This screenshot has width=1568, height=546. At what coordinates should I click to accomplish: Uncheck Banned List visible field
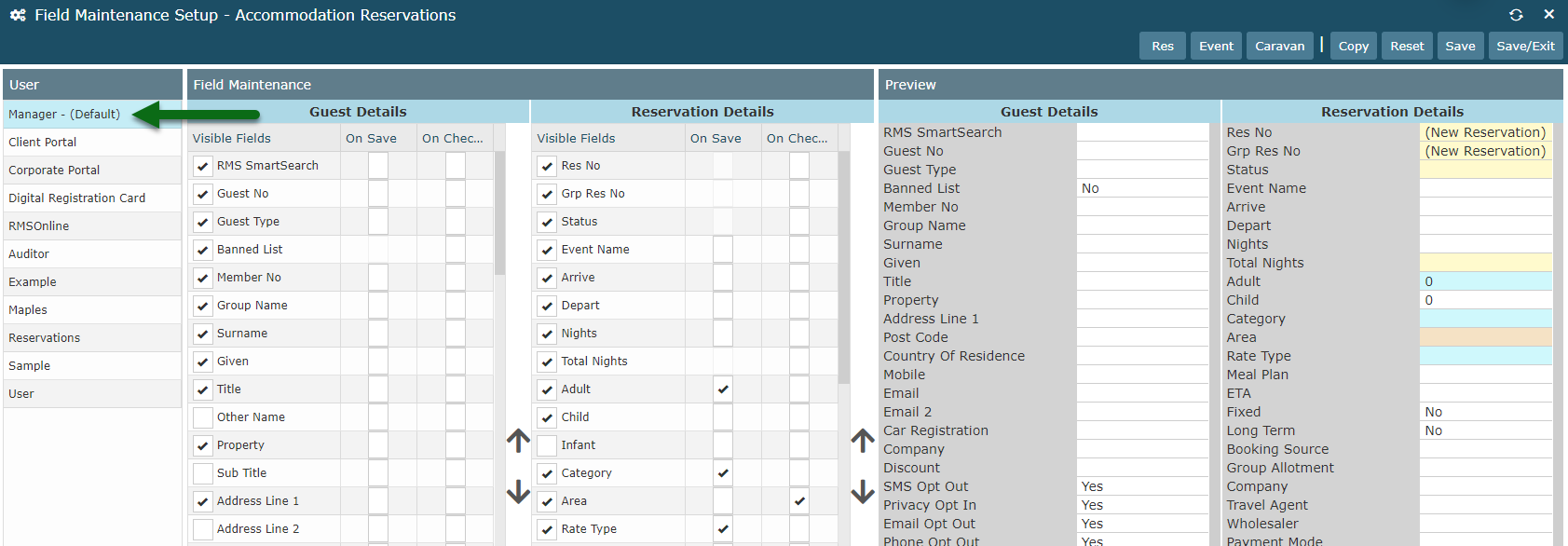203,250
